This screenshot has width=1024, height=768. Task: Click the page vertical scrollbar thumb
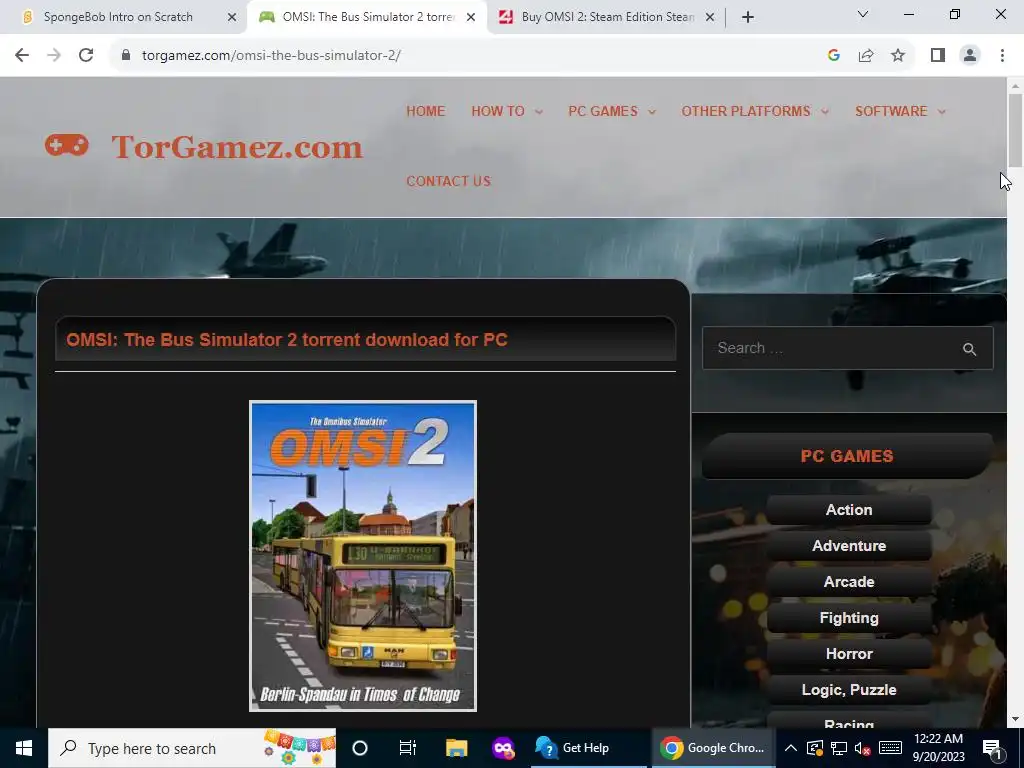[x=1015, y=131]
